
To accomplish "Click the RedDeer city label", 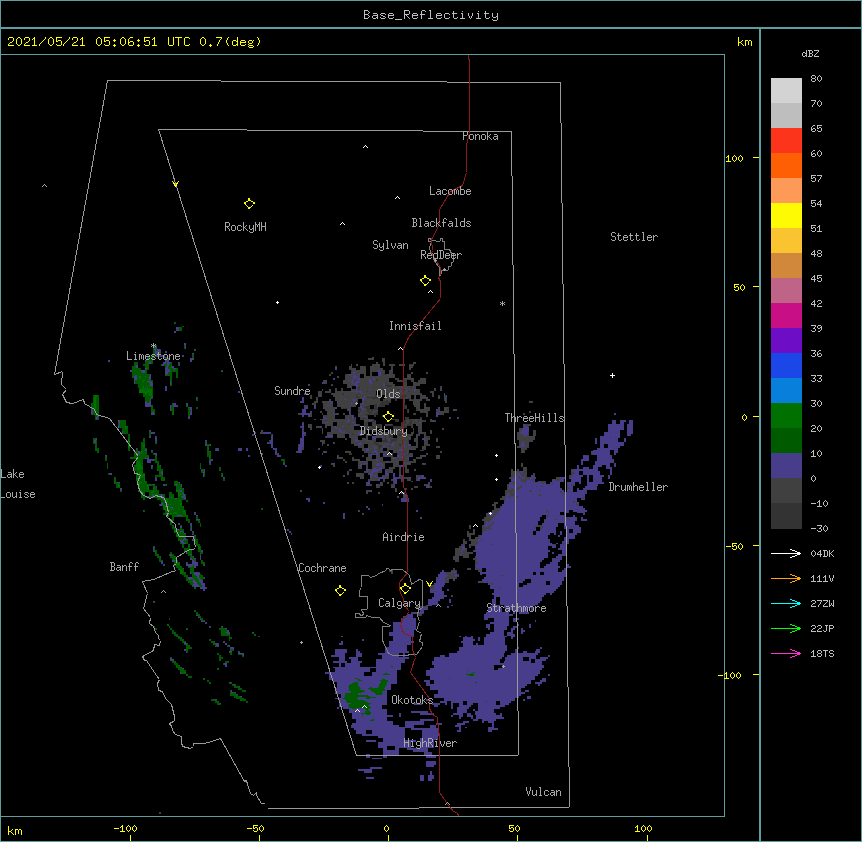I will (441, 255).
